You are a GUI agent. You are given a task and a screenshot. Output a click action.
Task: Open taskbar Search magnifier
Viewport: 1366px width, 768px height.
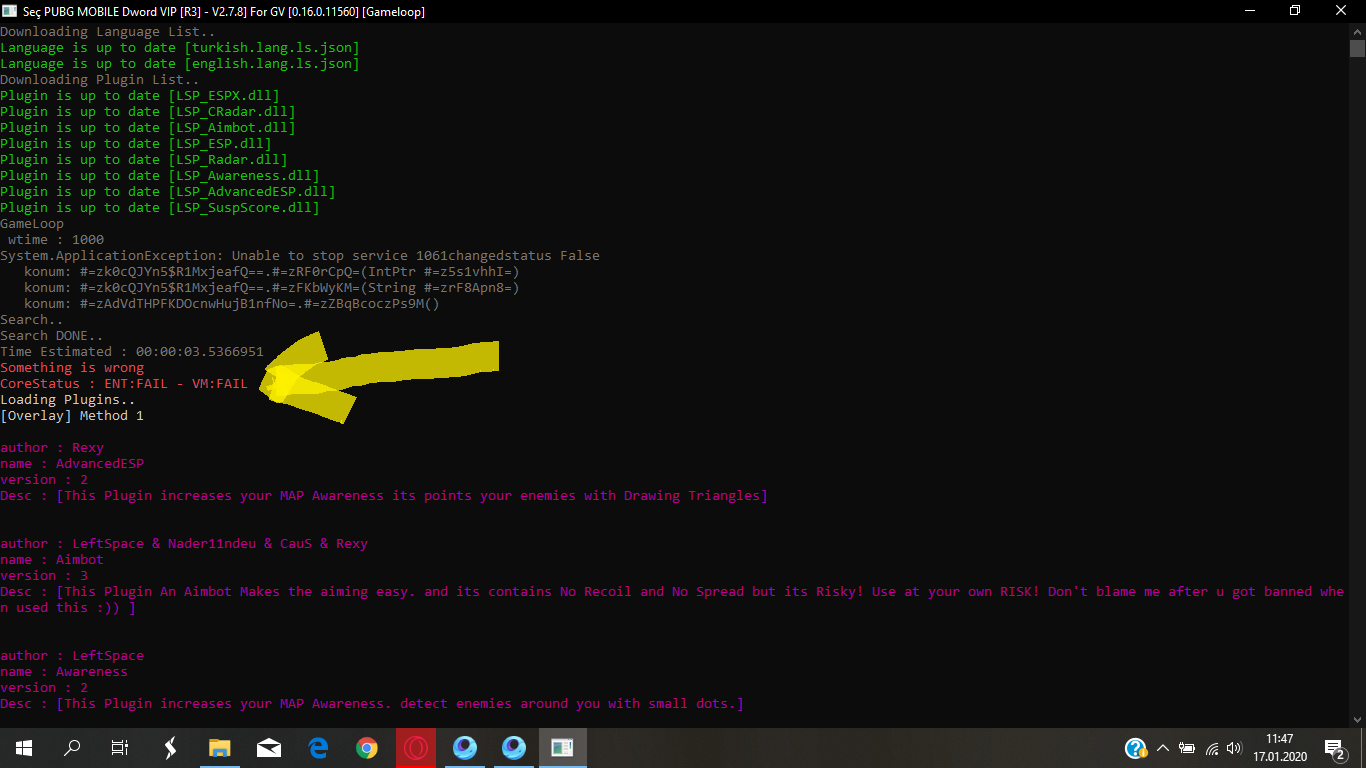(x=72, y=748)
